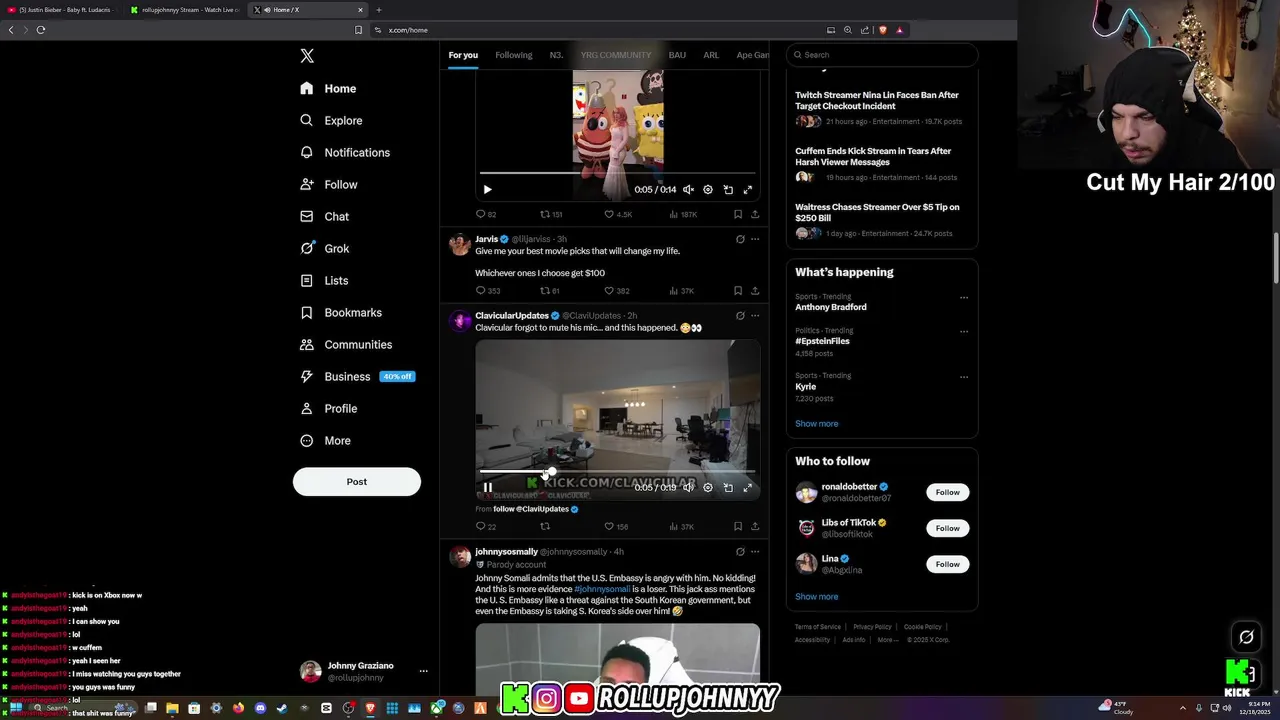The width and height of the screenshot is (1280, 720).
Task: Click Grok icon on Jarvis post
Action: click(x=740, y=239)
